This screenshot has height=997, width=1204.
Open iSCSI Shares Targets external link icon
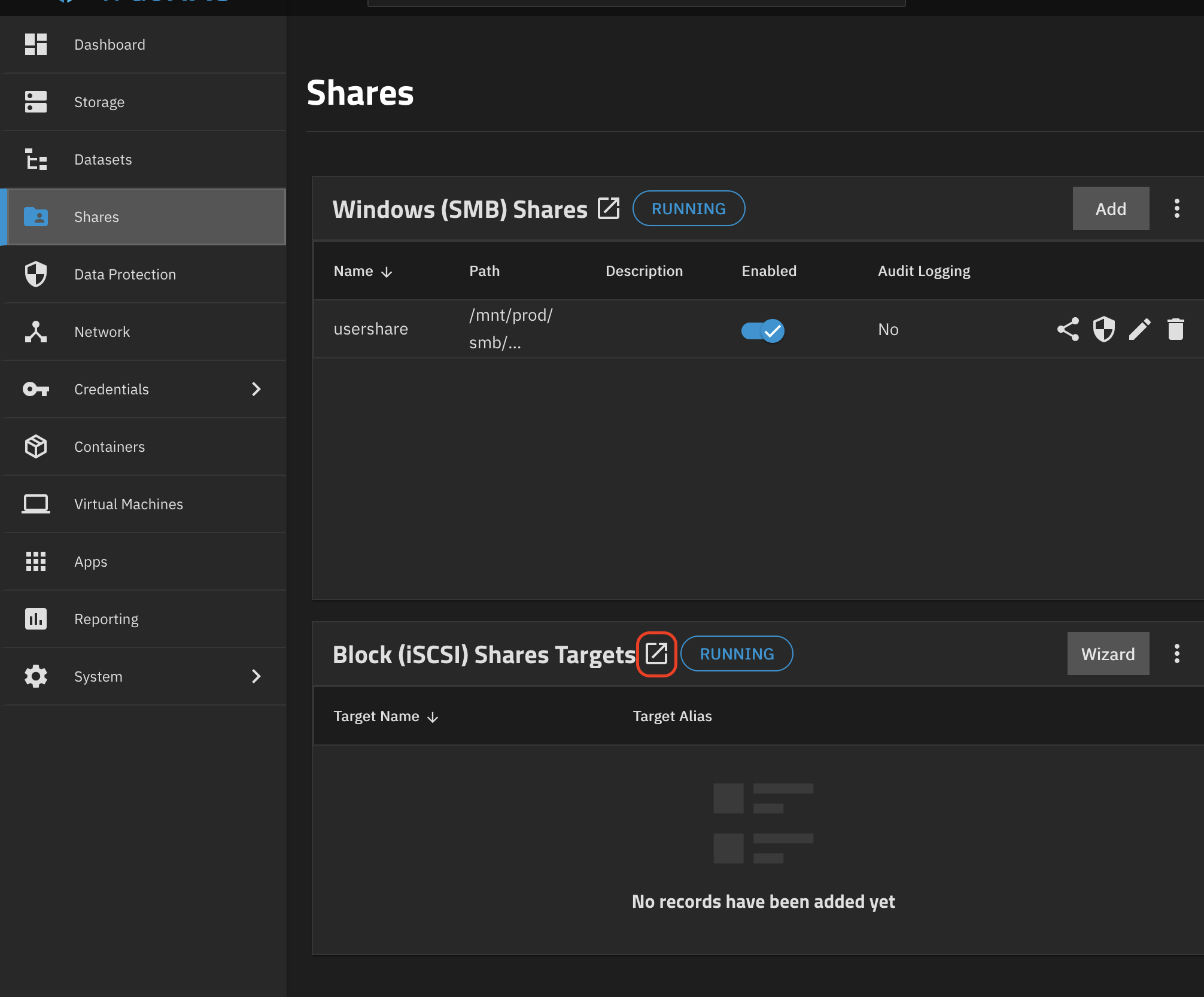point(656,653)
